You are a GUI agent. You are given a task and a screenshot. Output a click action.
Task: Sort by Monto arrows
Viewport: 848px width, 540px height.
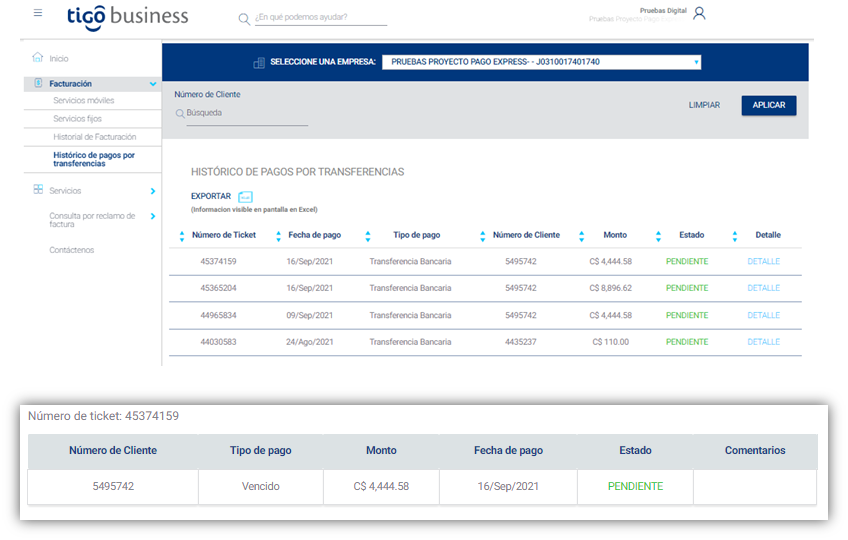click(581, 236)
